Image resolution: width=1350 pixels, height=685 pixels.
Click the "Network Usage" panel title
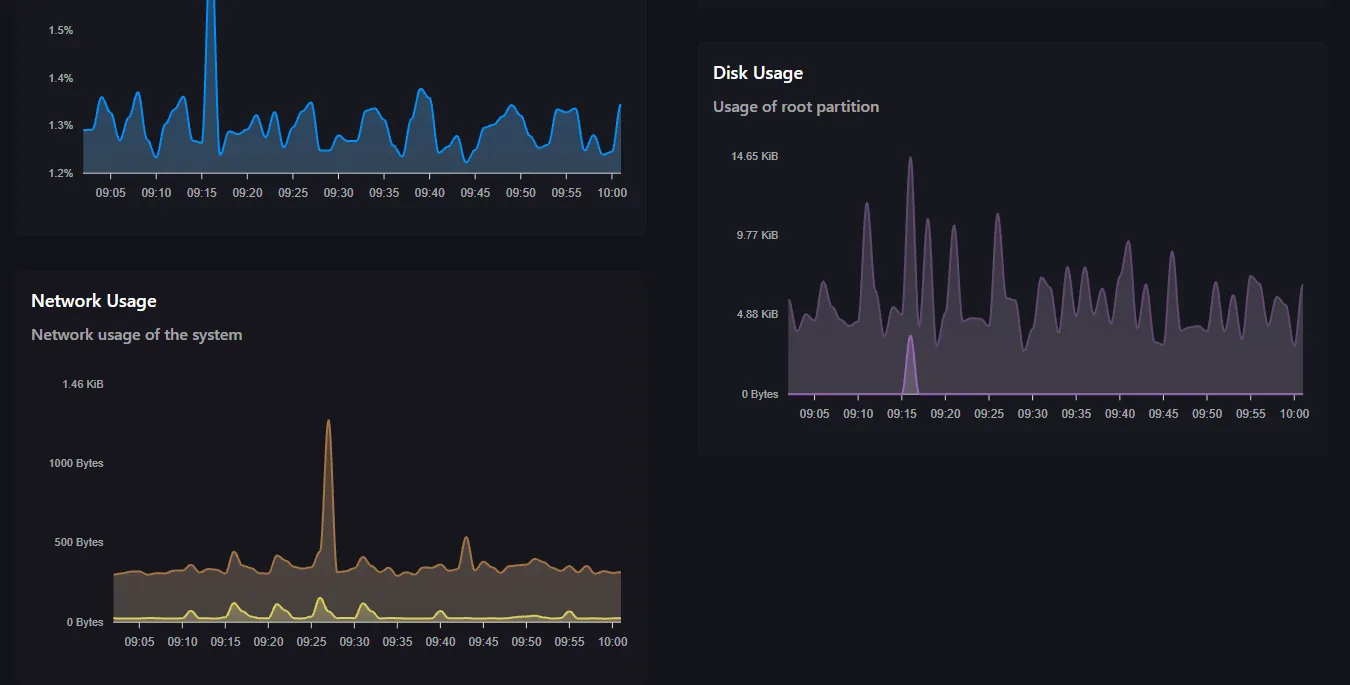coord(94,301)
